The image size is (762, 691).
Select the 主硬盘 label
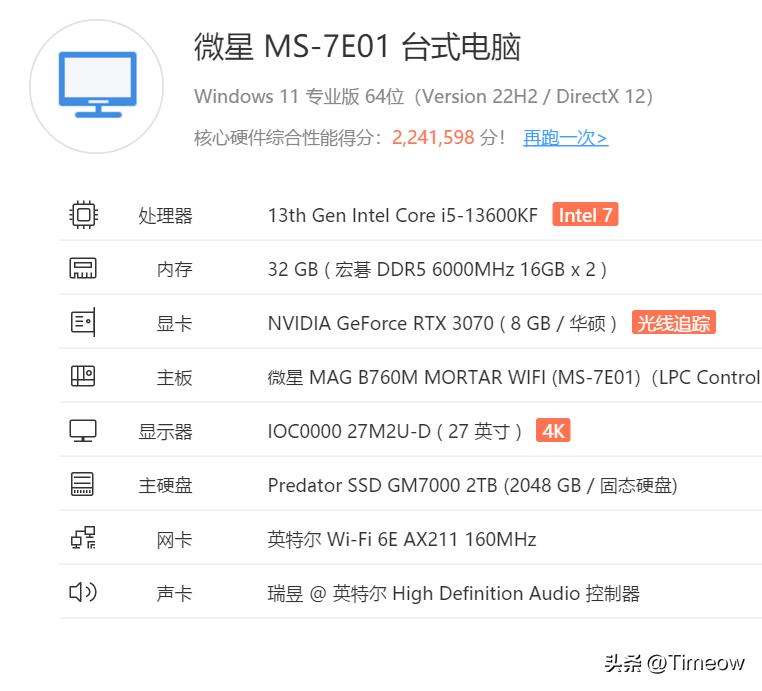tap(165, 485)
